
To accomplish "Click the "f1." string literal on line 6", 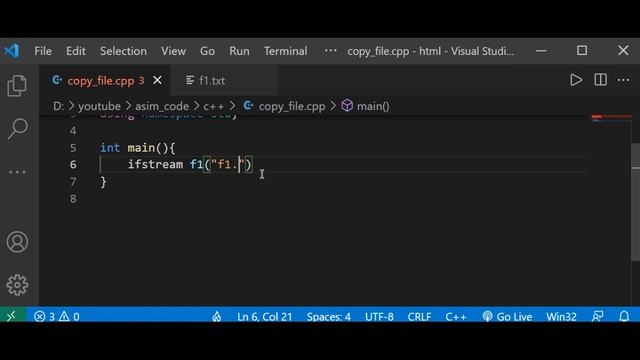I will tap(227, 164).
